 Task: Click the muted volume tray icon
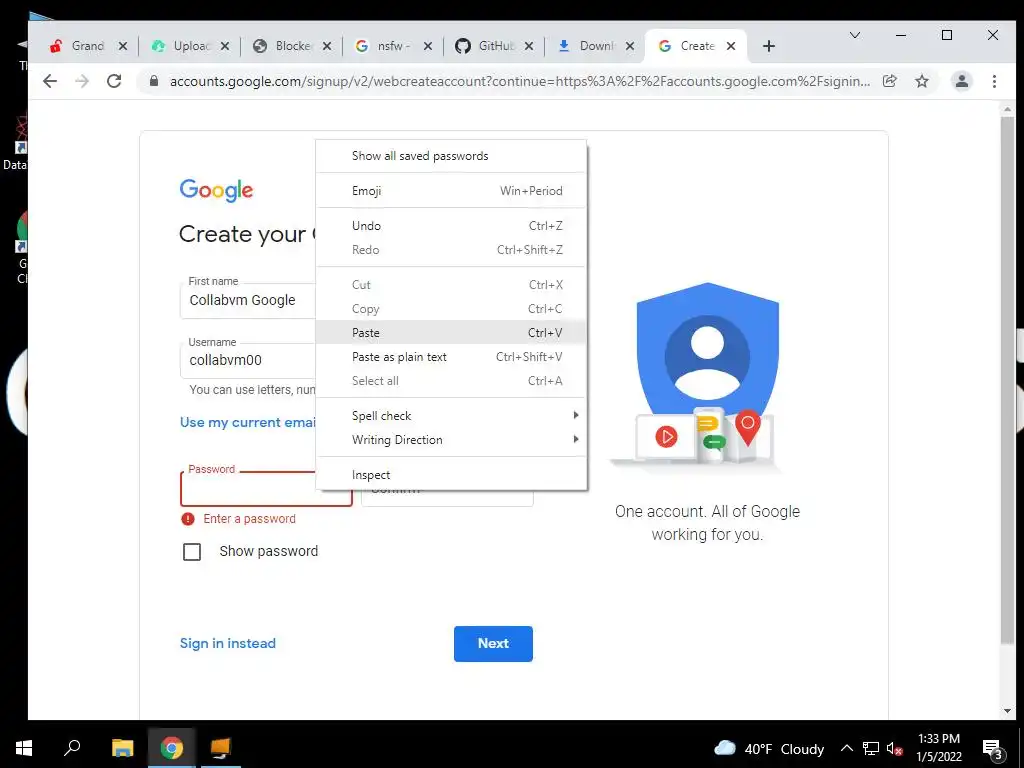(x=894, y=748)
